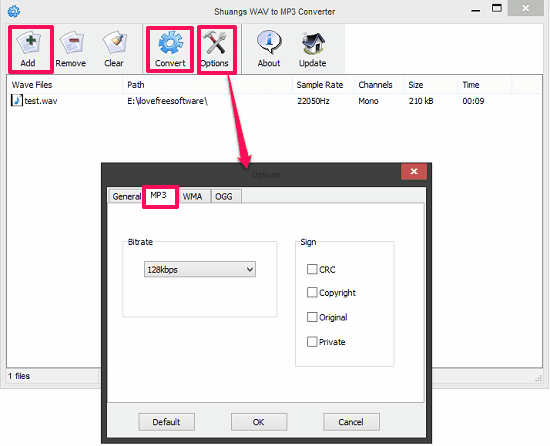This screenshot has width=550, height=446.
Task: Maximize the converter main window
Action: [x=497, y=8]
